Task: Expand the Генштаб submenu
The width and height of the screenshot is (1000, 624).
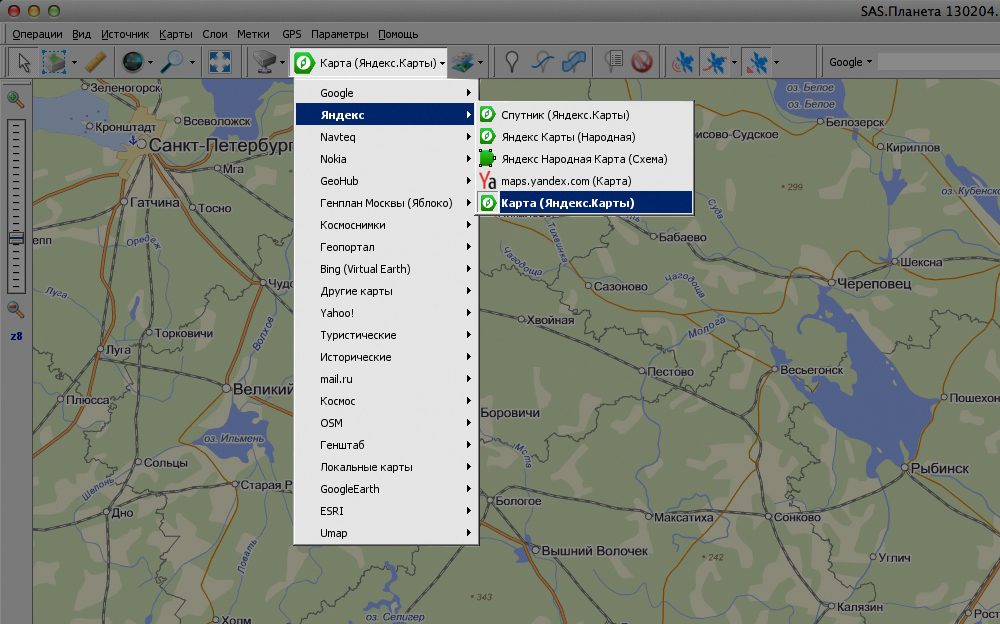Action: click(x=386, y=445)
